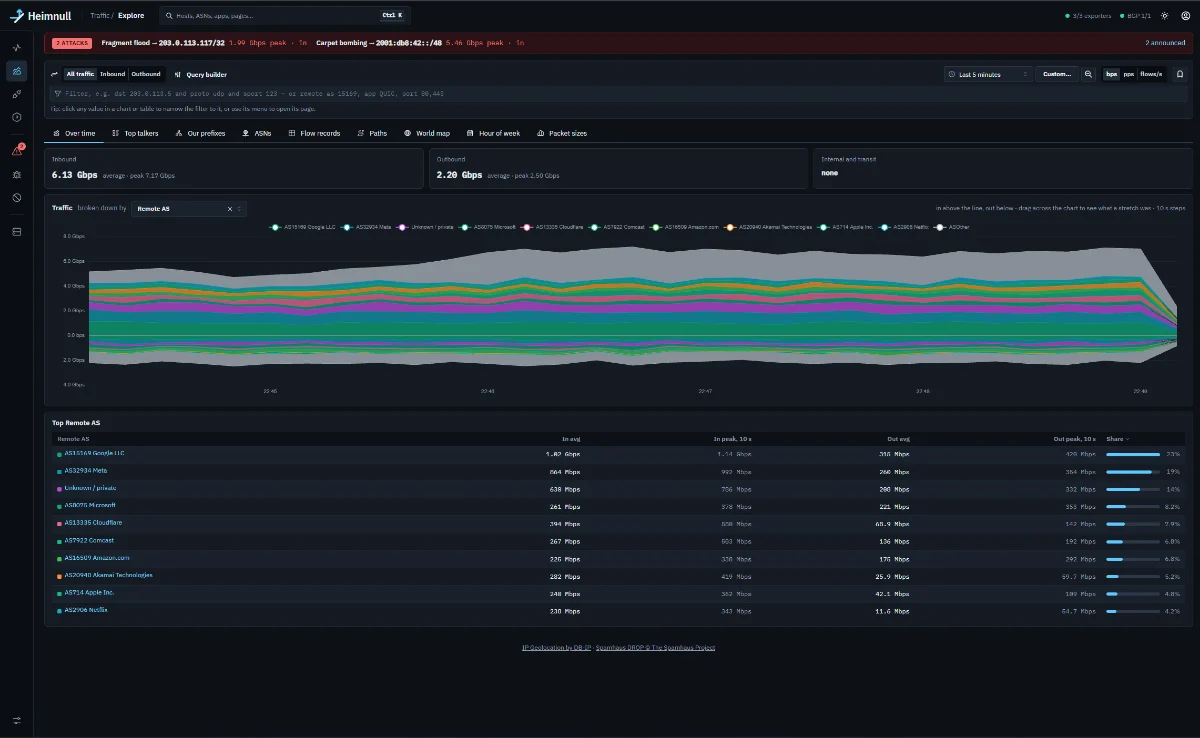Select Outbound traffic direction

coord(146,74)
